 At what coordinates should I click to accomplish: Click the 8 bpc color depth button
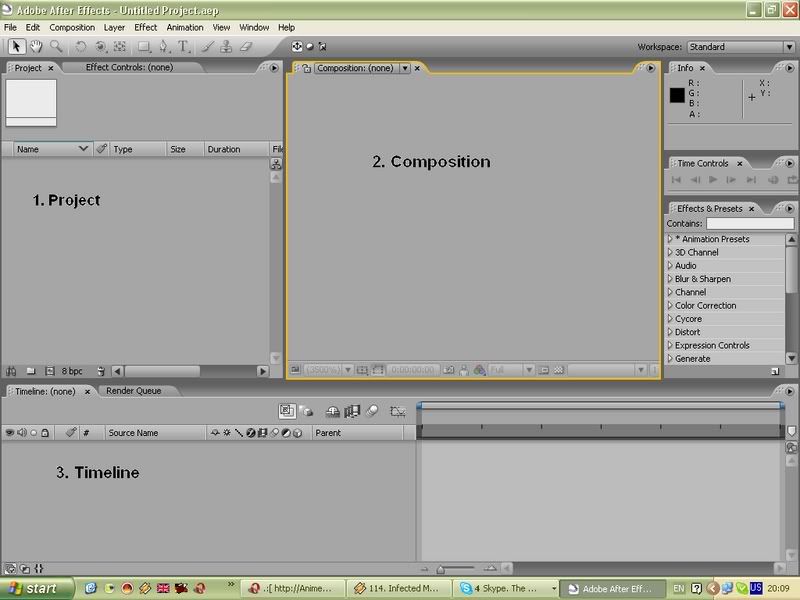[72, 371]
